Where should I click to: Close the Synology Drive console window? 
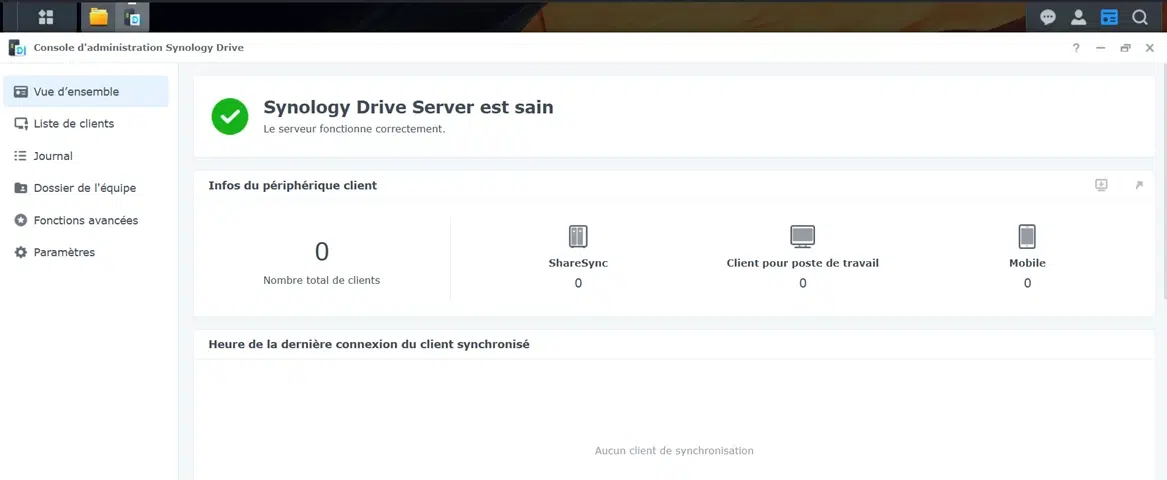(1150, 48)
